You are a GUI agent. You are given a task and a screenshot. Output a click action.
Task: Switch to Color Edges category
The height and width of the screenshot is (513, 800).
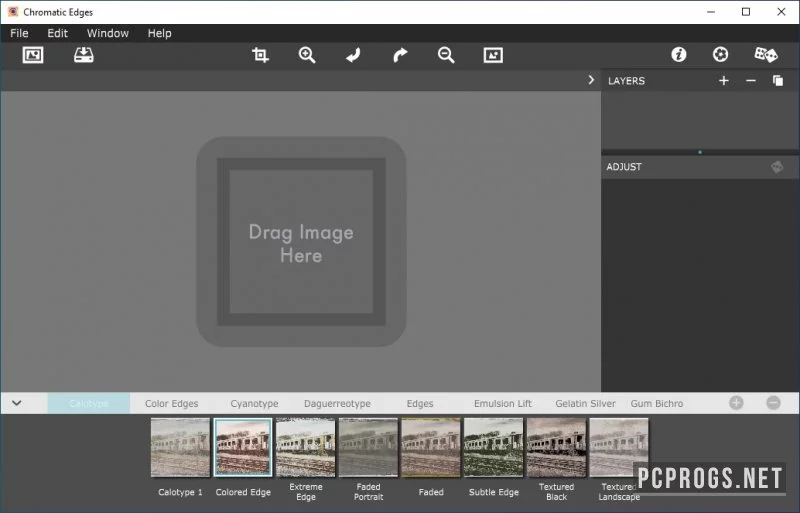pyautogui.click(x=171, y=403)
